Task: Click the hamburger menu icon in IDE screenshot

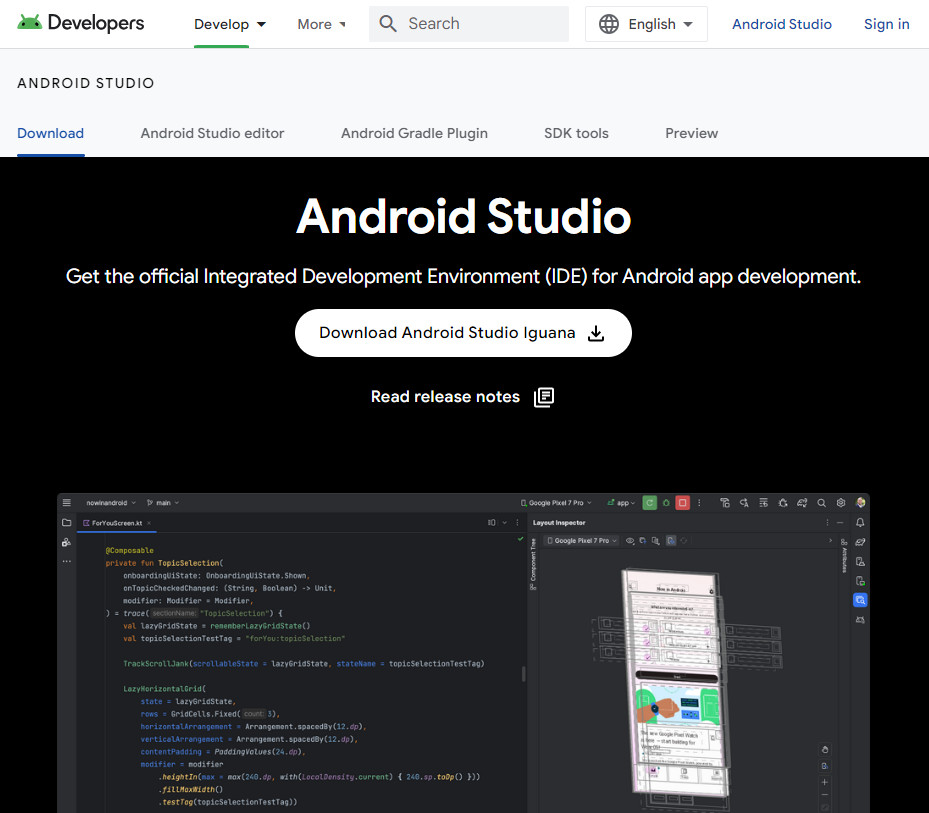Action: [x=67, y=502]
